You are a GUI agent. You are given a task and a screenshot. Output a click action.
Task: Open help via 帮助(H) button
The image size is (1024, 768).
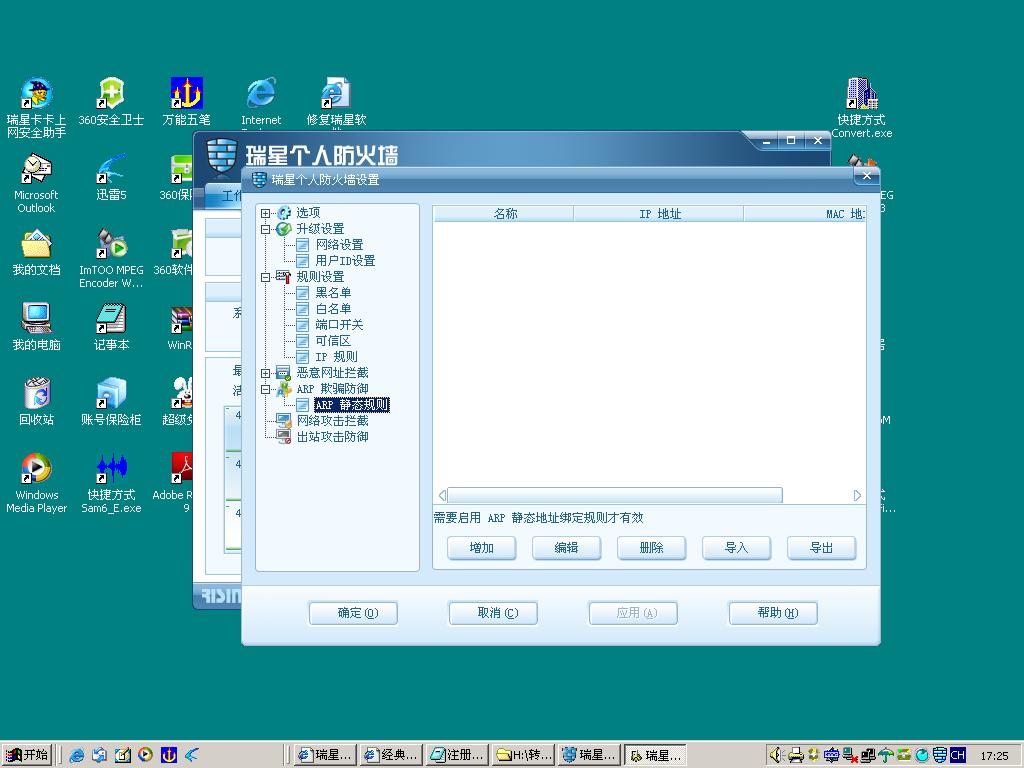(773, 613)
